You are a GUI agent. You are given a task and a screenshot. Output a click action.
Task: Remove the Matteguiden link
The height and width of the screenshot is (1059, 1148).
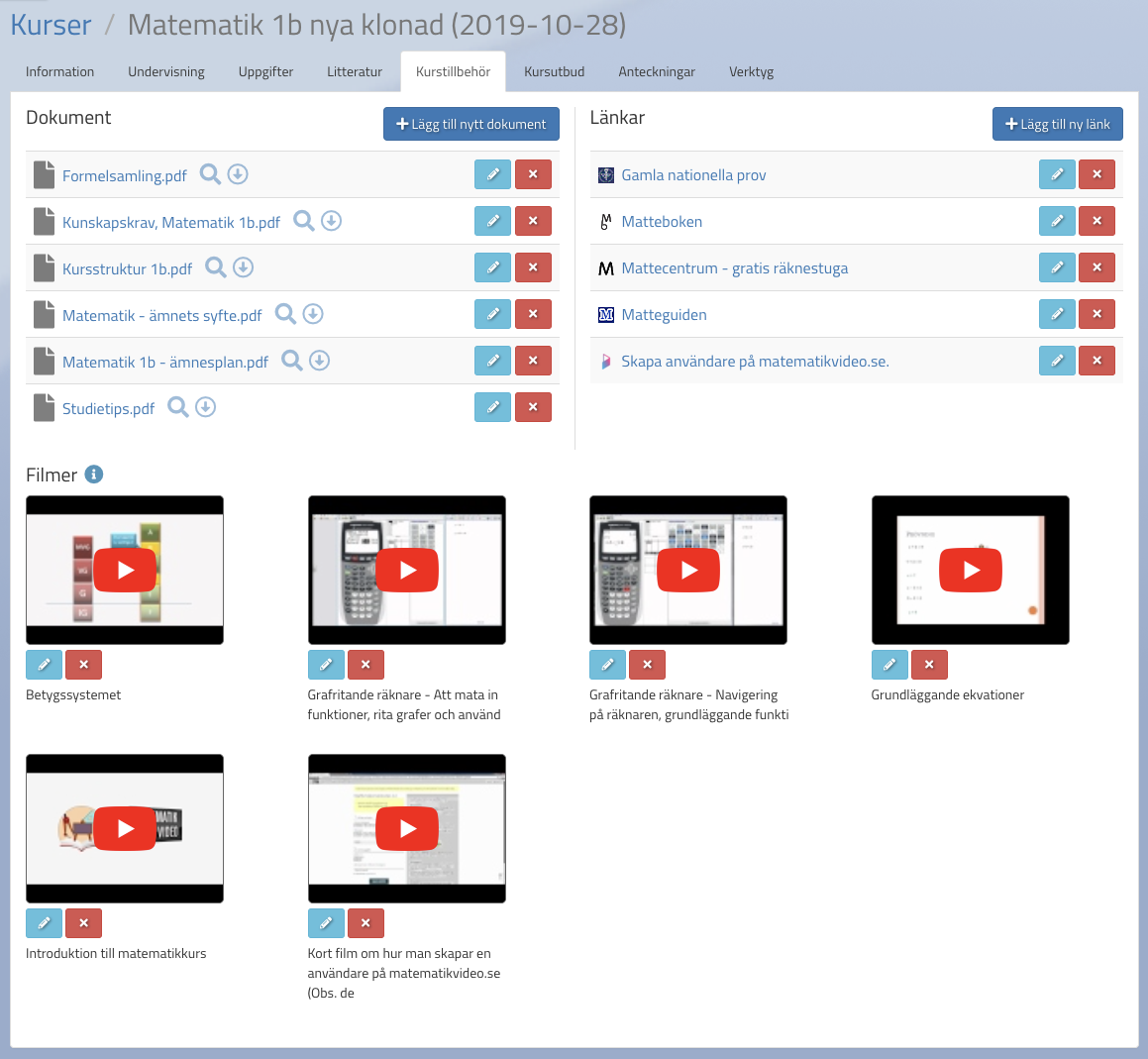1096,314
